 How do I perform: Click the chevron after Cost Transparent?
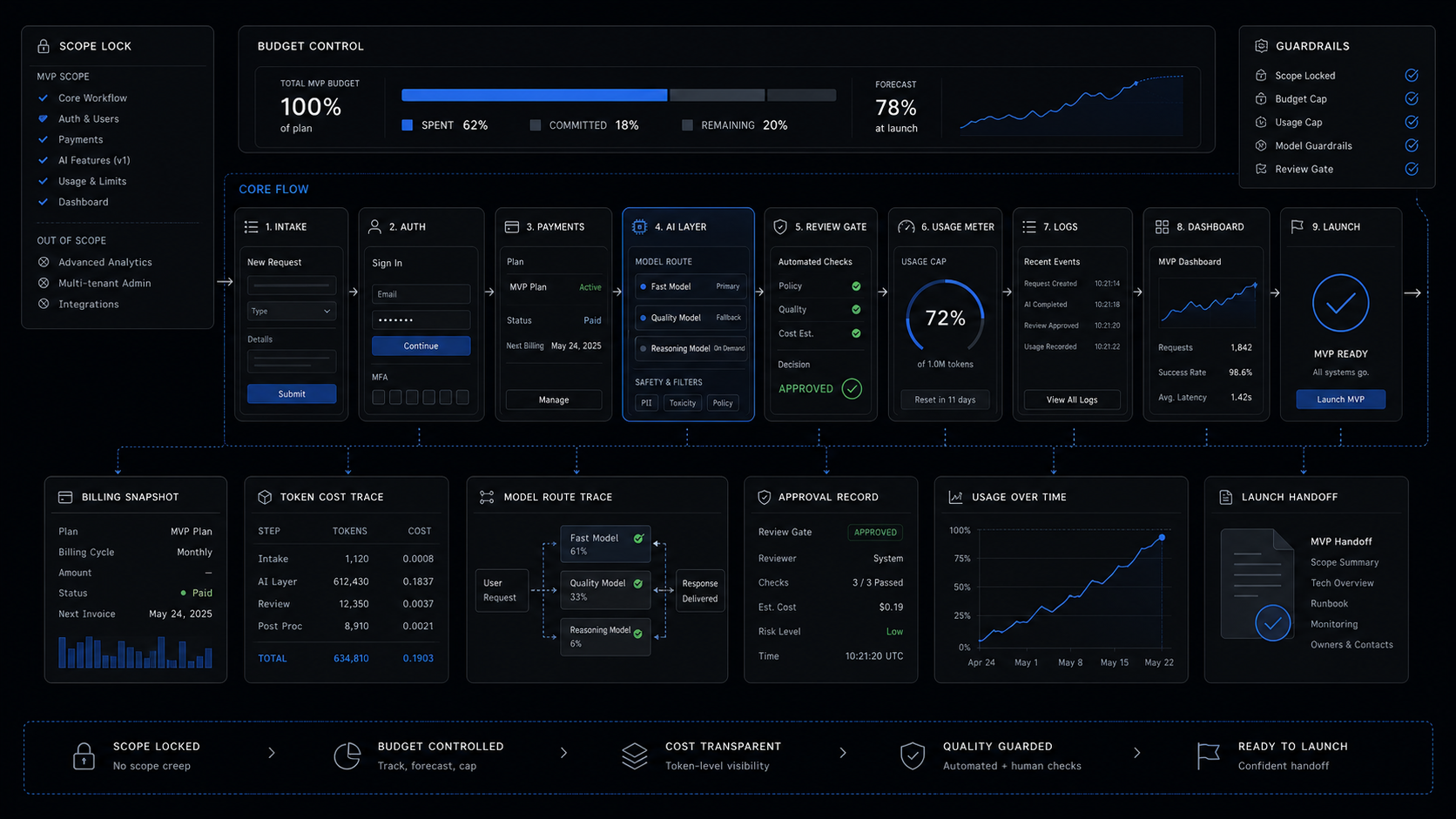pyautogui.click(x=842, y=753)
